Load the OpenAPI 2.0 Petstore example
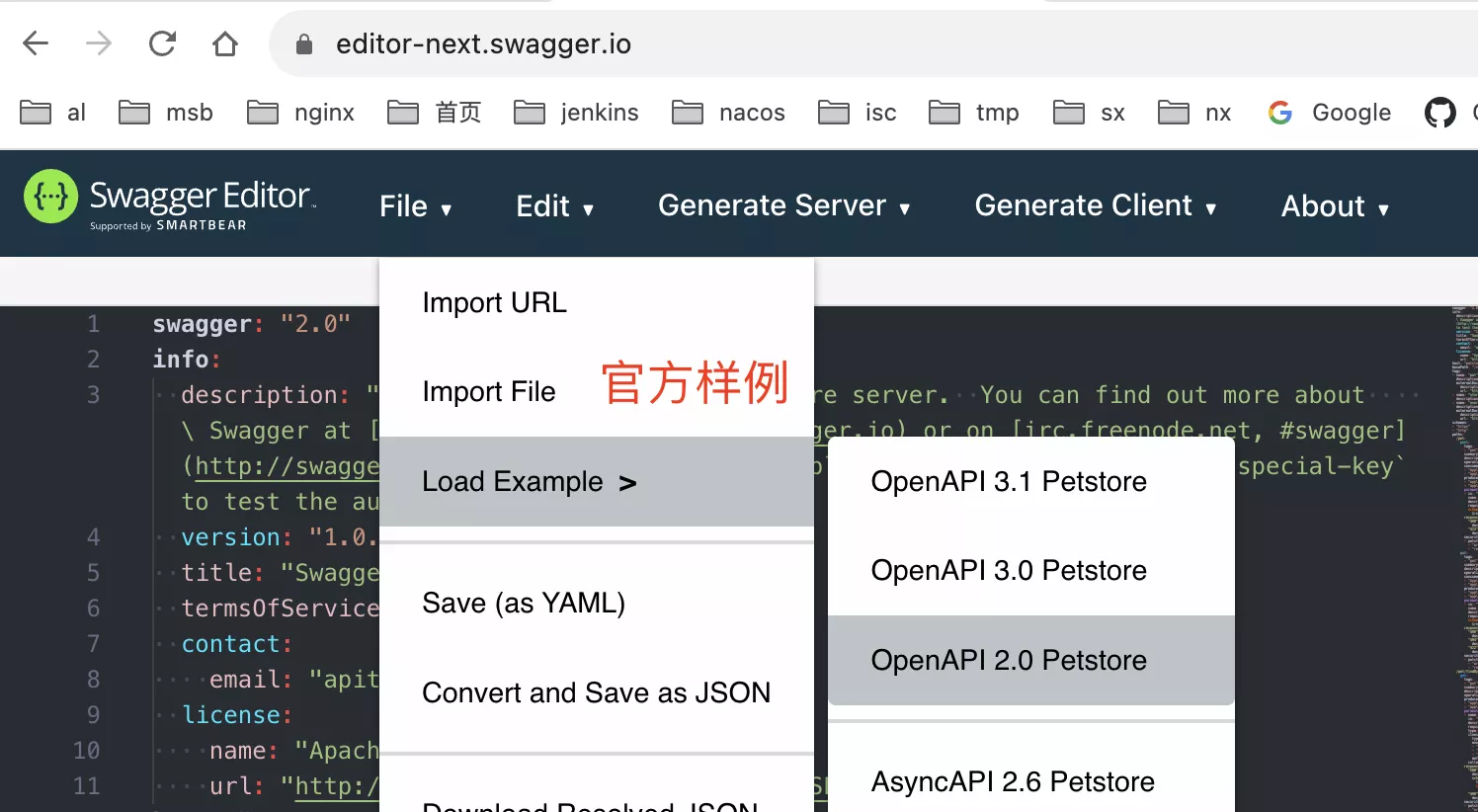 click(x=1031, y=660)
